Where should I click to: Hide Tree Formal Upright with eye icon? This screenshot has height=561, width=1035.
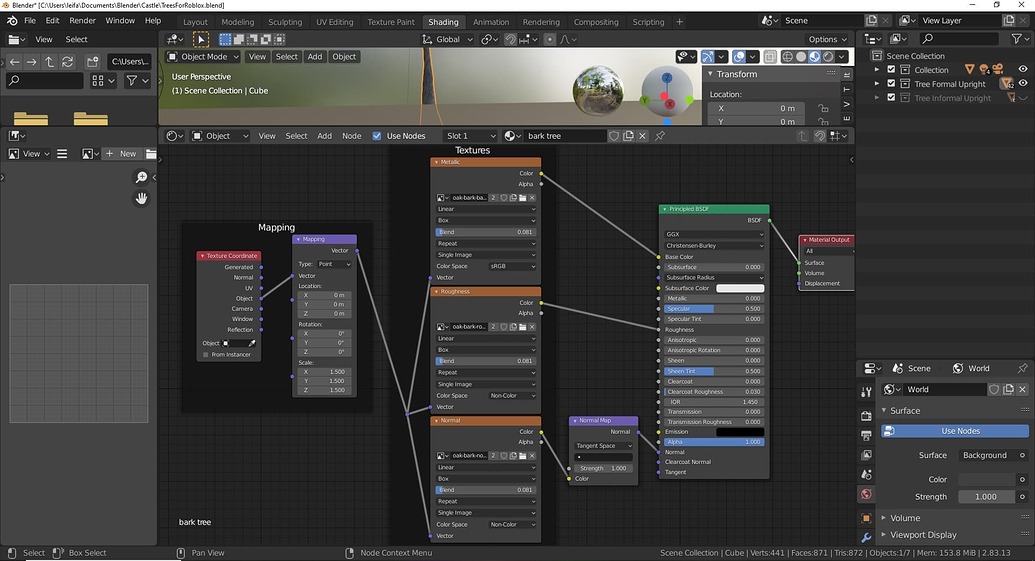click(x=1022, y=83)
